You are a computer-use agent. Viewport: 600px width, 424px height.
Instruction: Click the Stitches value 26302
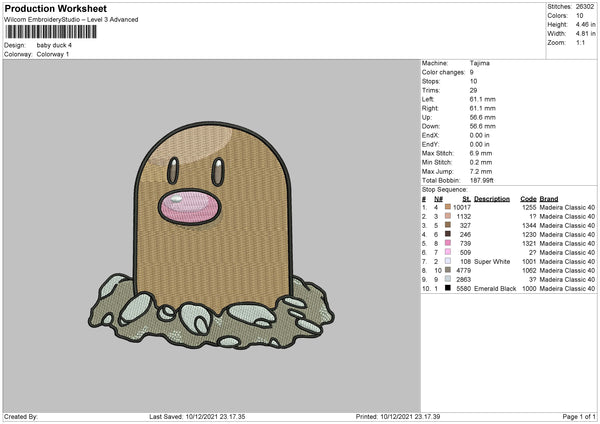(x=585, y=7)
